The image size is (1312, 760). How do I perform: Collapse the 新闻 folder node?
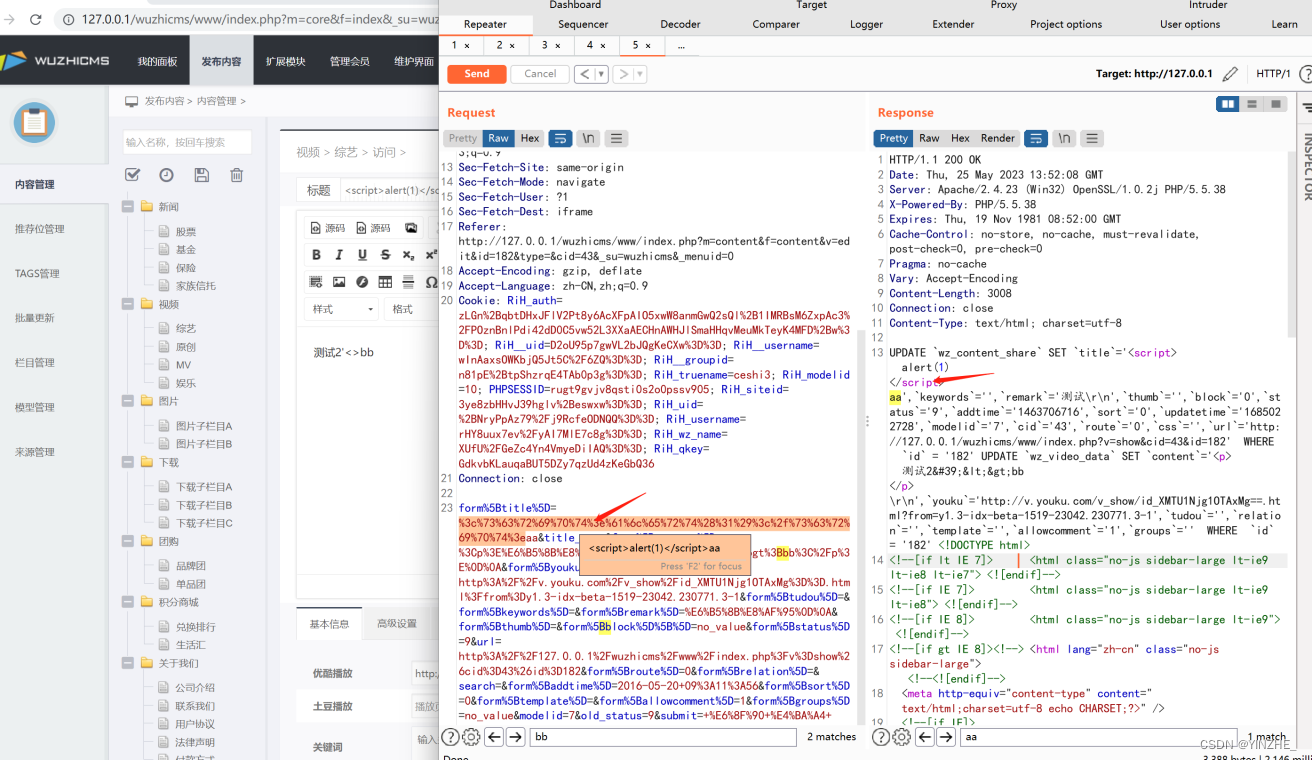[128, 207]
